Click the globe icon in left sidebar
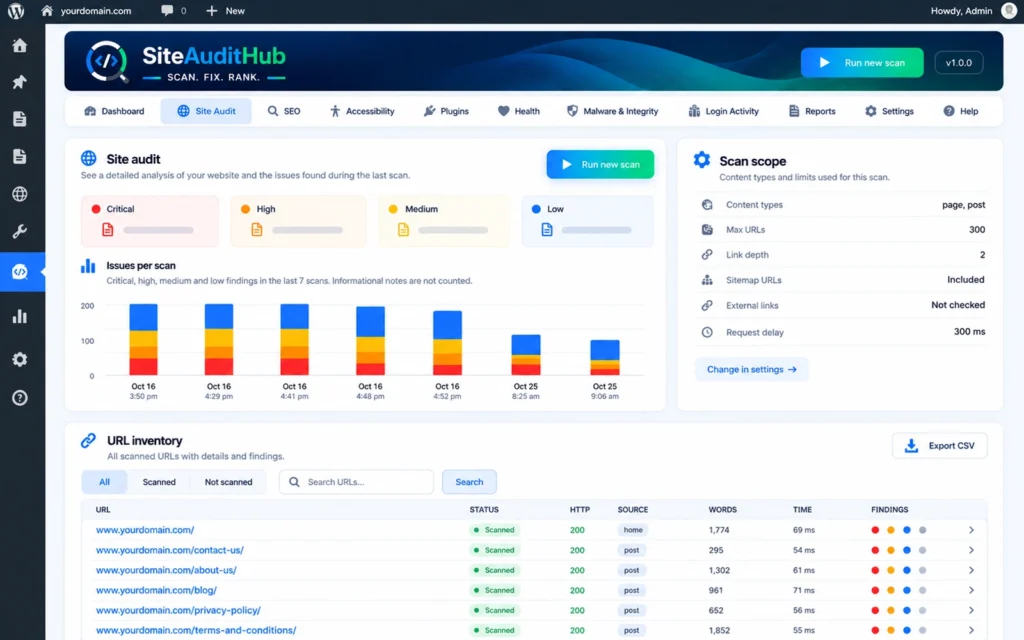 click(20, 194)
